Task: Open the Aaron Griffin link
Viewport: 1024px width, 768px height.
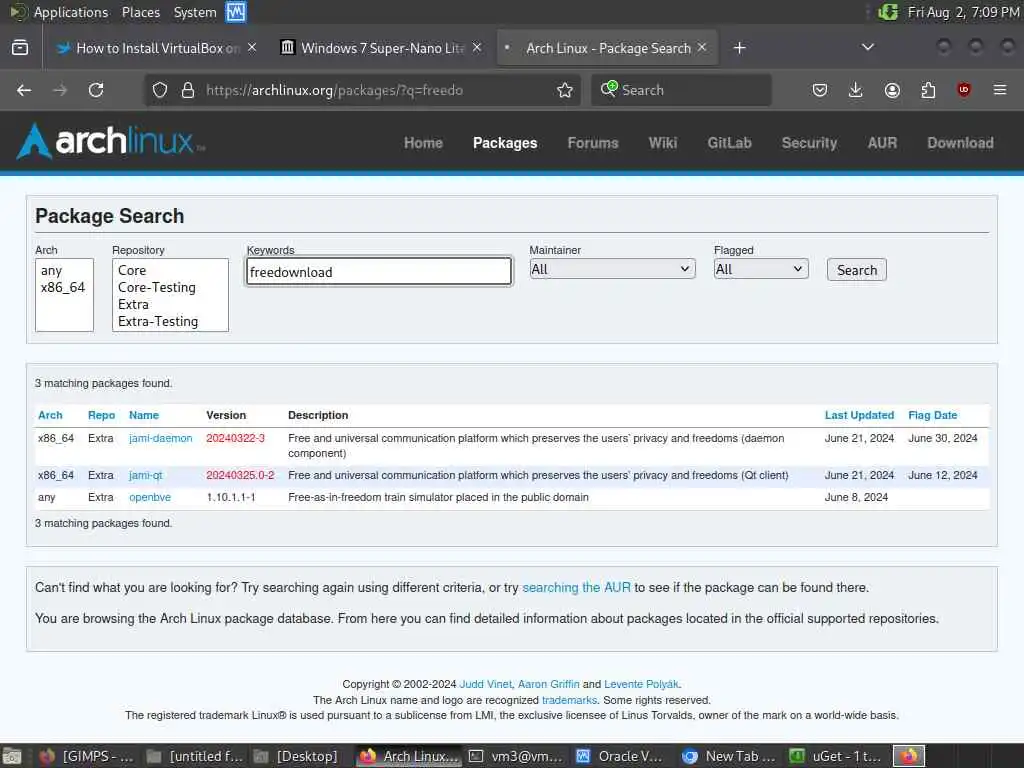Action: pyautogui.click(x=549, y=684)
